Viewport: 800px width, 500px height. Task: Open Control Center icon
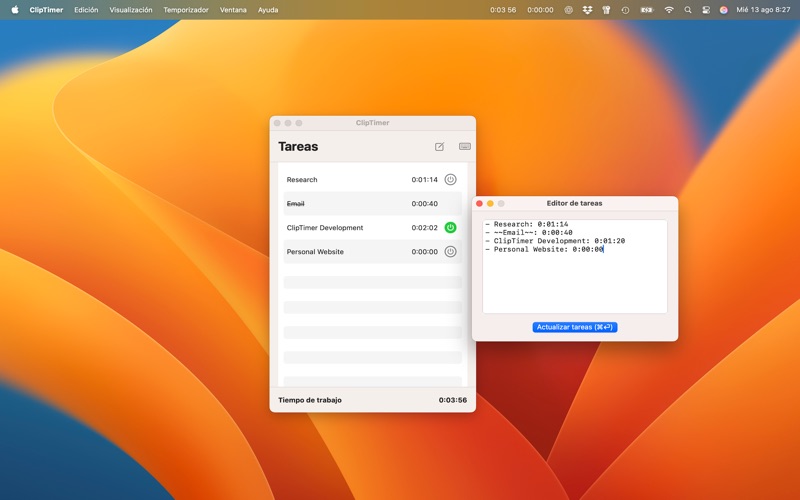pos(706,10)
